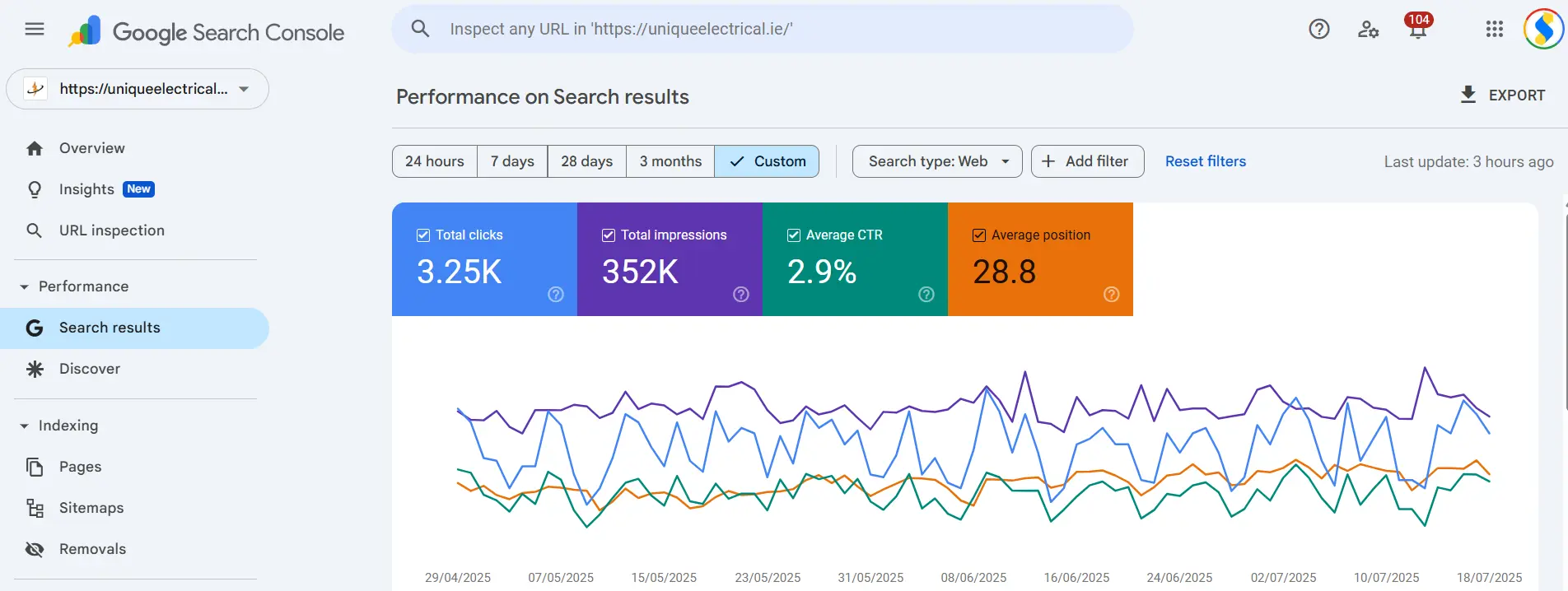This screenshot has width=1568, height=591.
Task: Open notifications bell with 104 badge
Action: tap(1417, 30)
